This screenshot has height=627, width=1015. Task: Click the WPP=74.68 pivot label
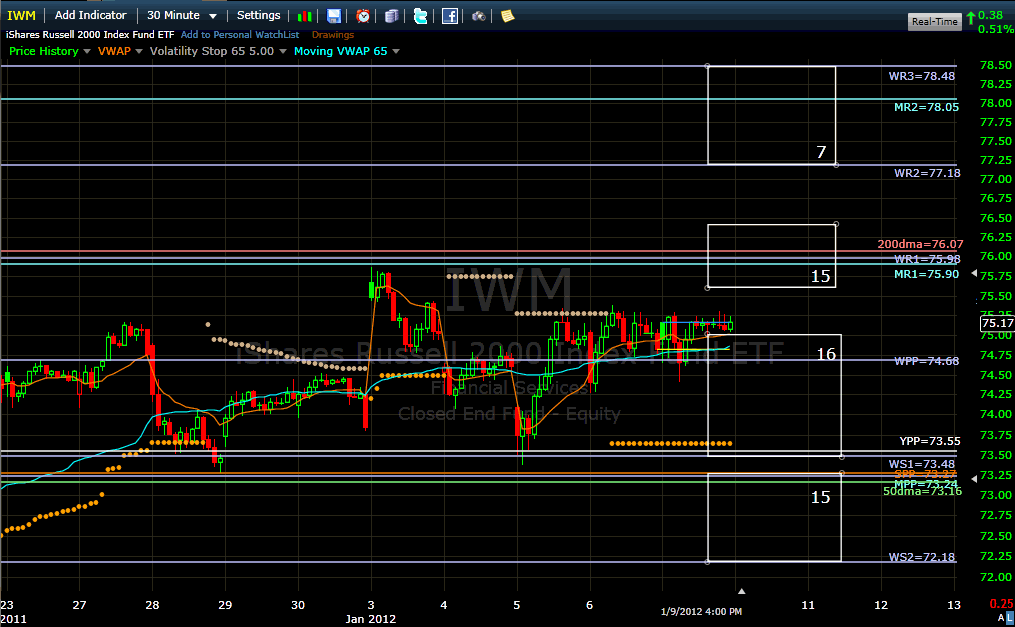coord(926,361)
